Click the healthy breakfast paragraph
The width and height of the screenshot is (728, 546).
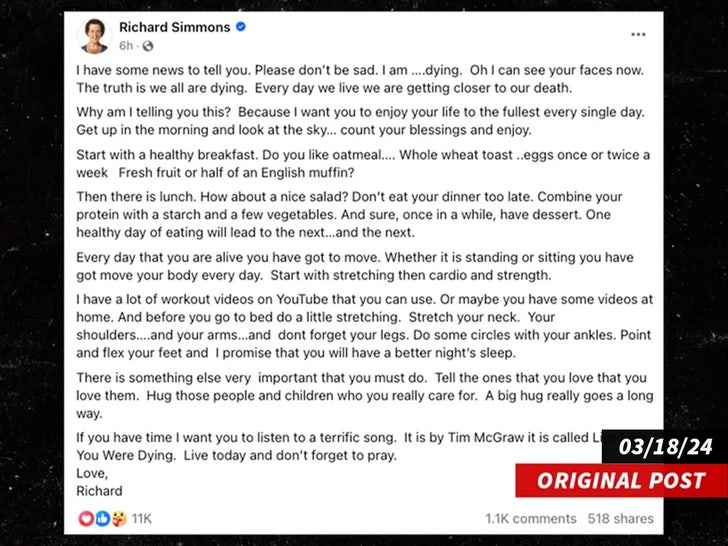[x=360, y=163]
